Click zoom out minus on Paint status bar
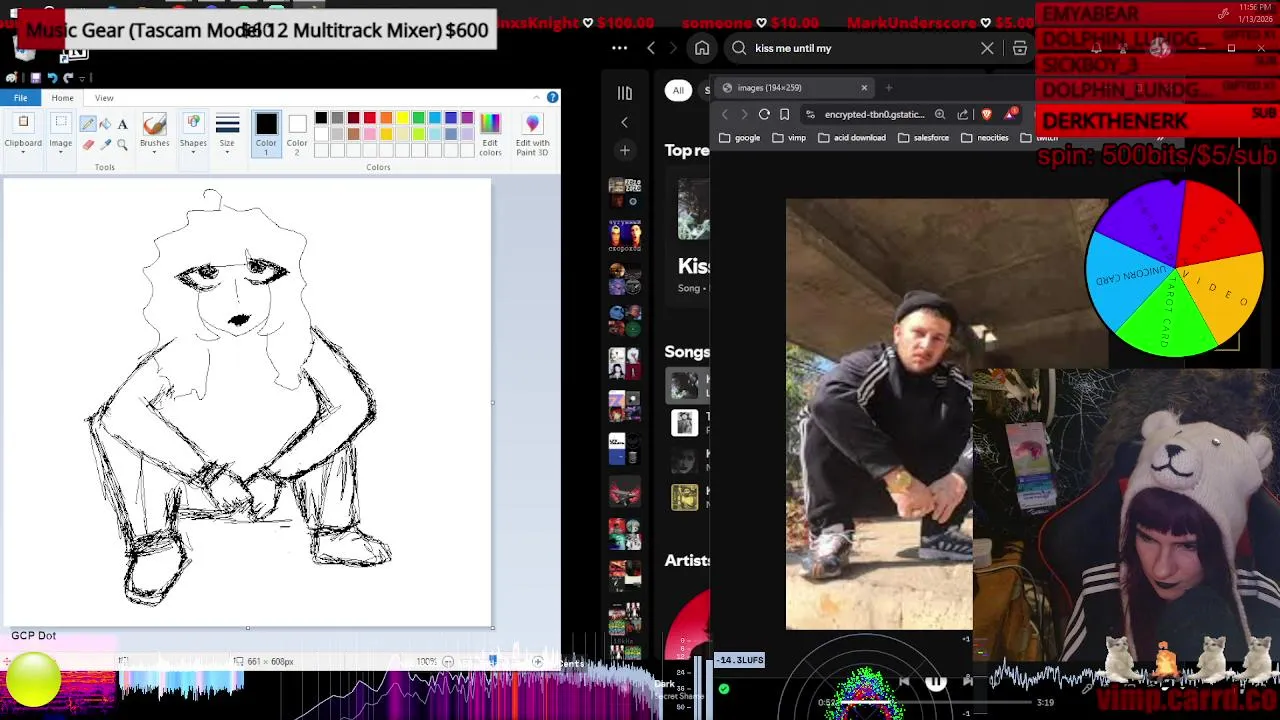The image size is (1280, 720). click(x=448, y=661)
